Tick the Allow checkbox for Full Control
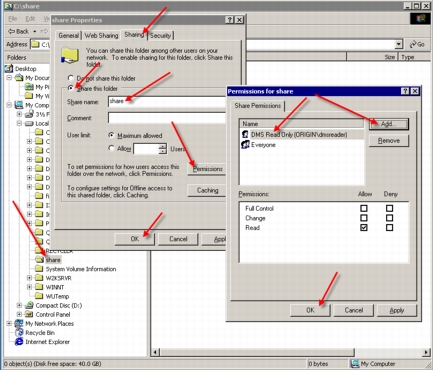 click(x=364, y=208)
